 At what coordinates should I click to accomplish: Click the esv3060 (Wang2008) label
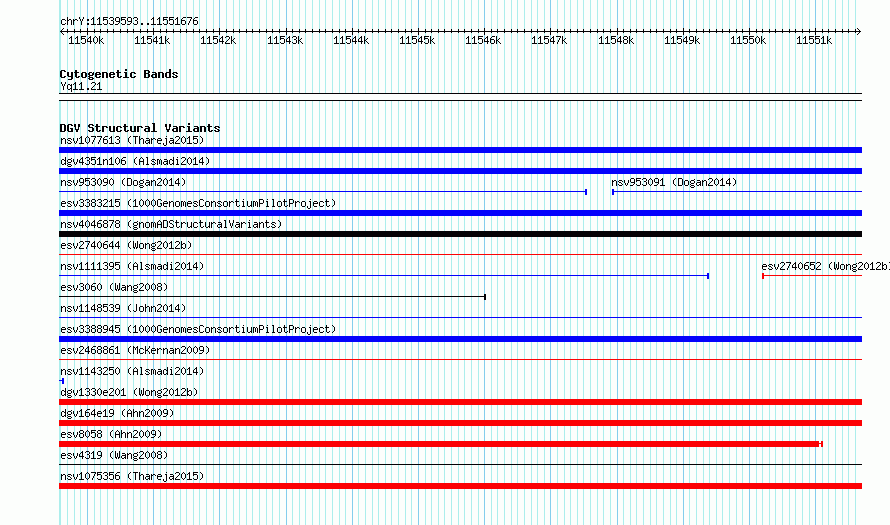(x=114, y=287)
